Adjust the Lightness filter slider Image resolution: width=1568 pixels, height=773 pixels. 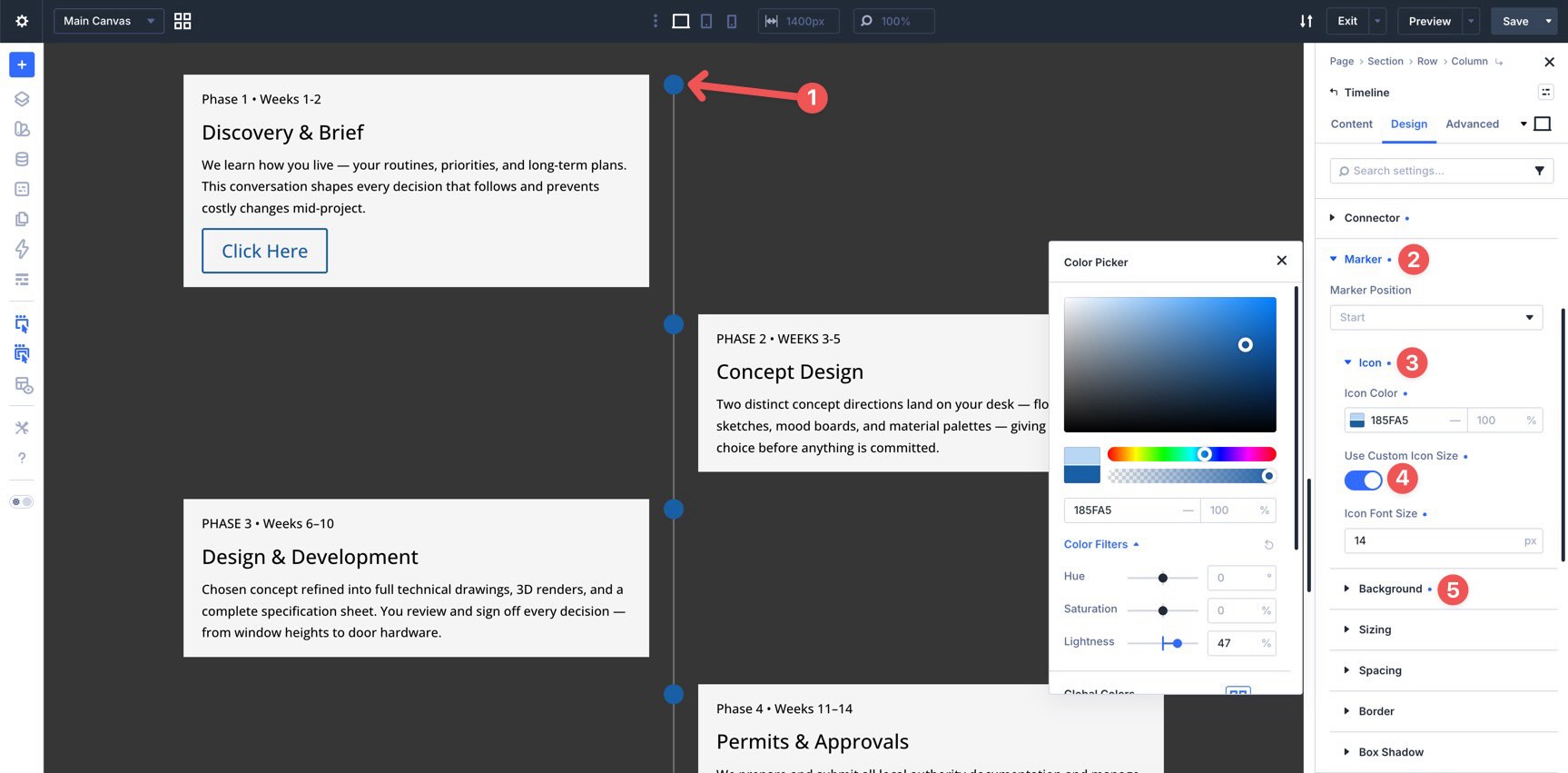1163,643
